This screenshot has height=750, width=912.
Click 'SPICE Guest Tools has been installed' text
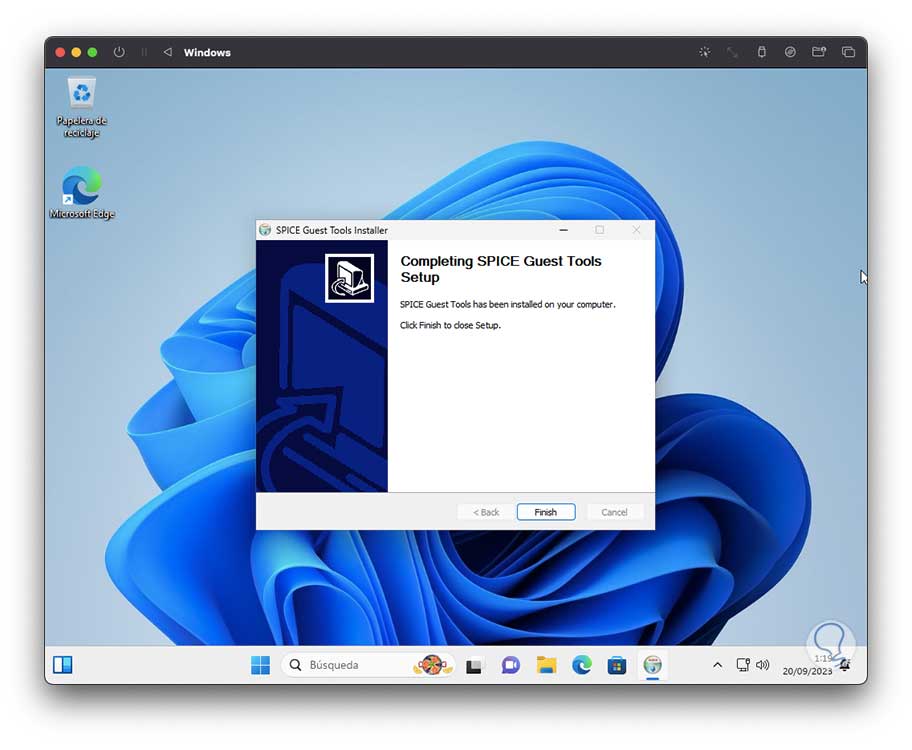(x=507, y=304)
